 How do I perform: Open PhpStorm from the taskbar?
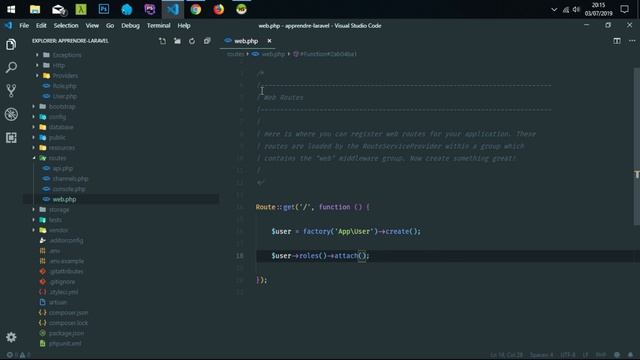pos(150,9)
